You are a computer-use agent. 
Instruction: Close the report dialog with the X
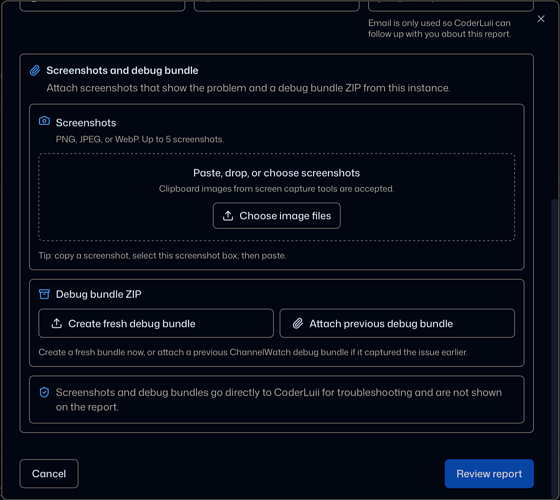(x=541, y=19)
